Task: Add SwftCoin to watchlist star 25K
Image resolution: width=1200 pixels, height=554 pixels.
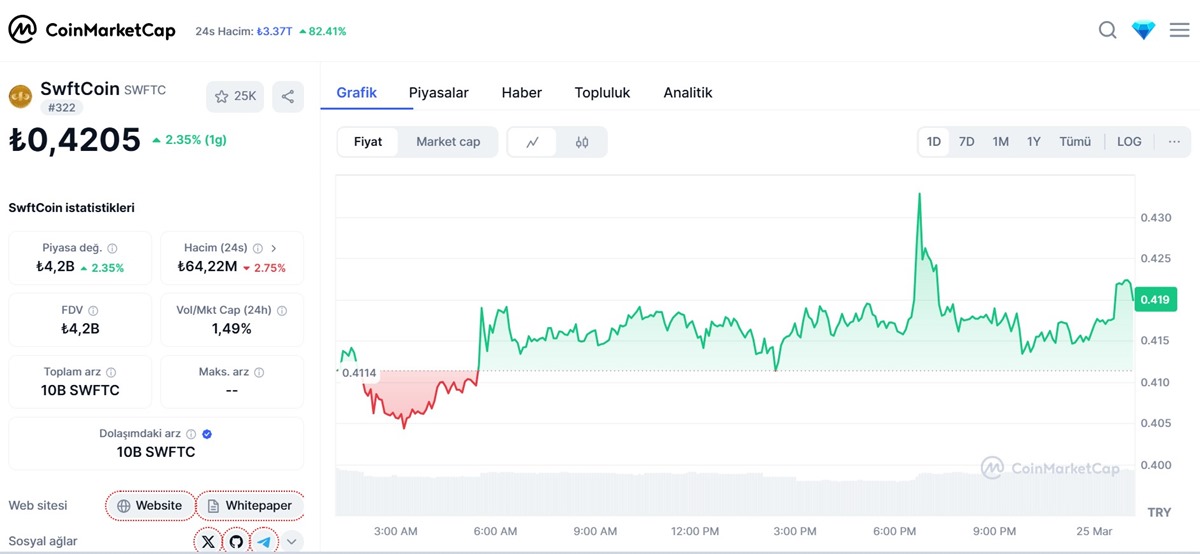Action: tap(235, 96)
